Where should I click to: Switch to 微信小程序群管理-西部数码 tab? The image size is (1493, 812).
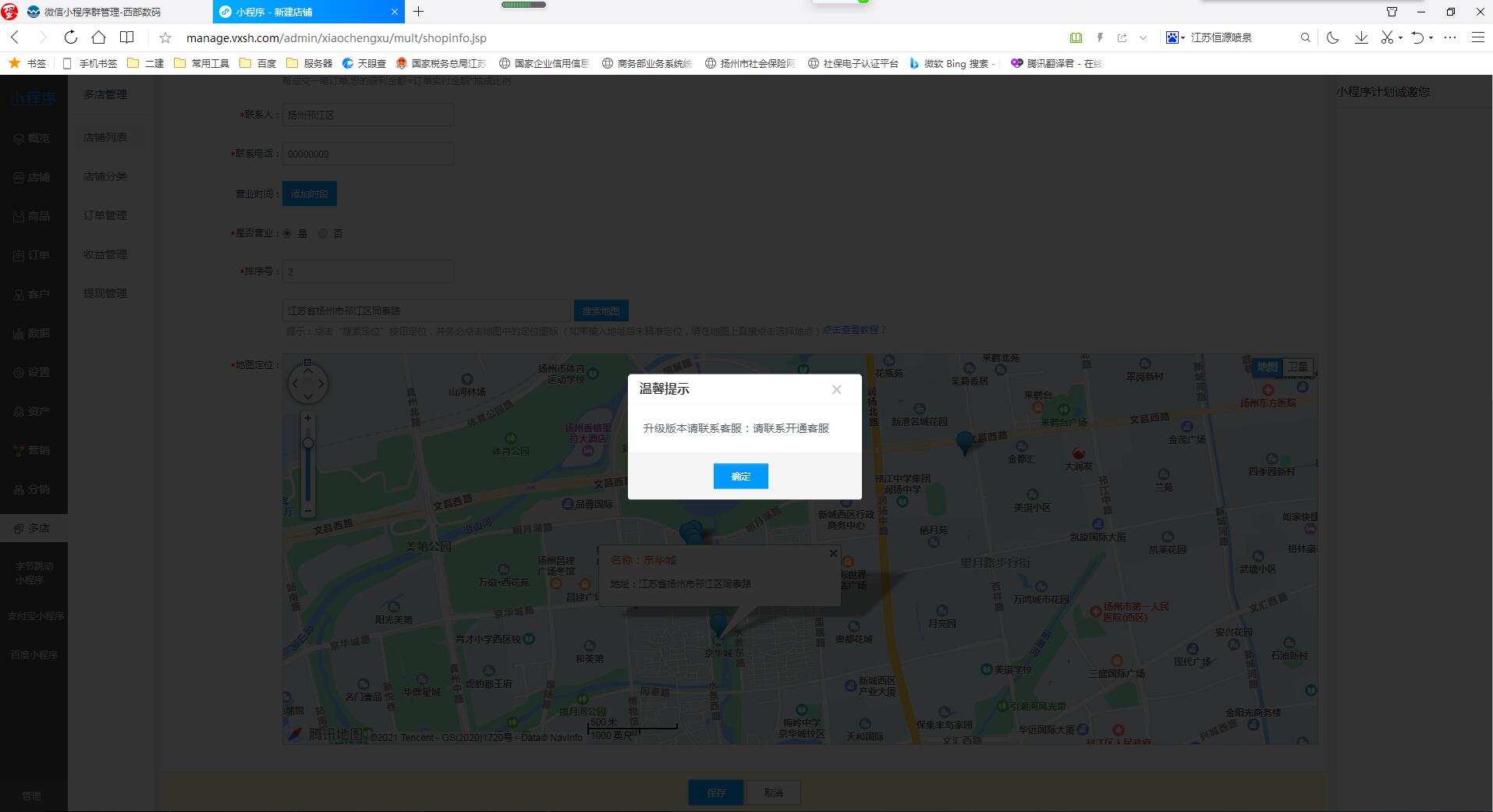click(x=101, y=12)
